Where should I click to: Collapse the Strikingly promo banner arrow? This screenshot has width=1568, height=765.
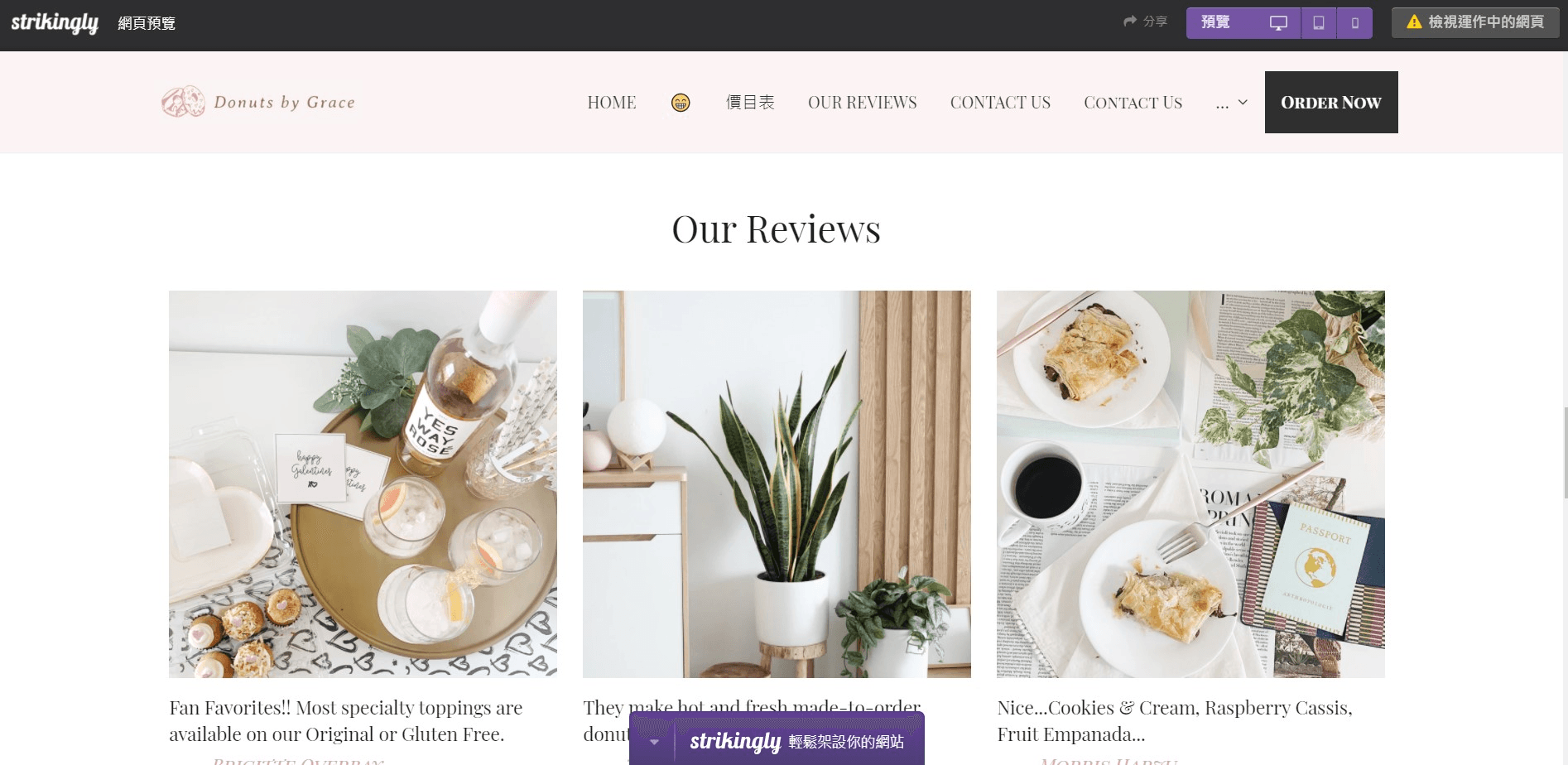point(654,742)
